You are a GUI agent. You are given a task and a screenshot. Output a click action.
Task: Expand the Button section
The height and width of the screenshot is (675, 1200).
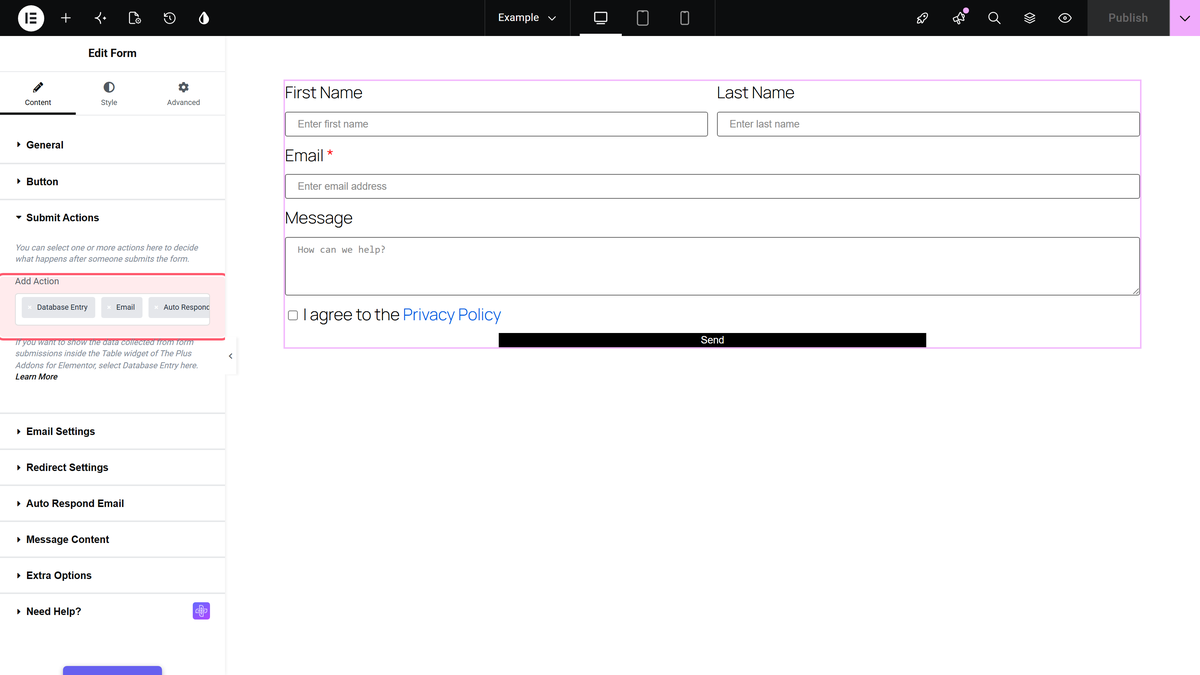point(113,182)
